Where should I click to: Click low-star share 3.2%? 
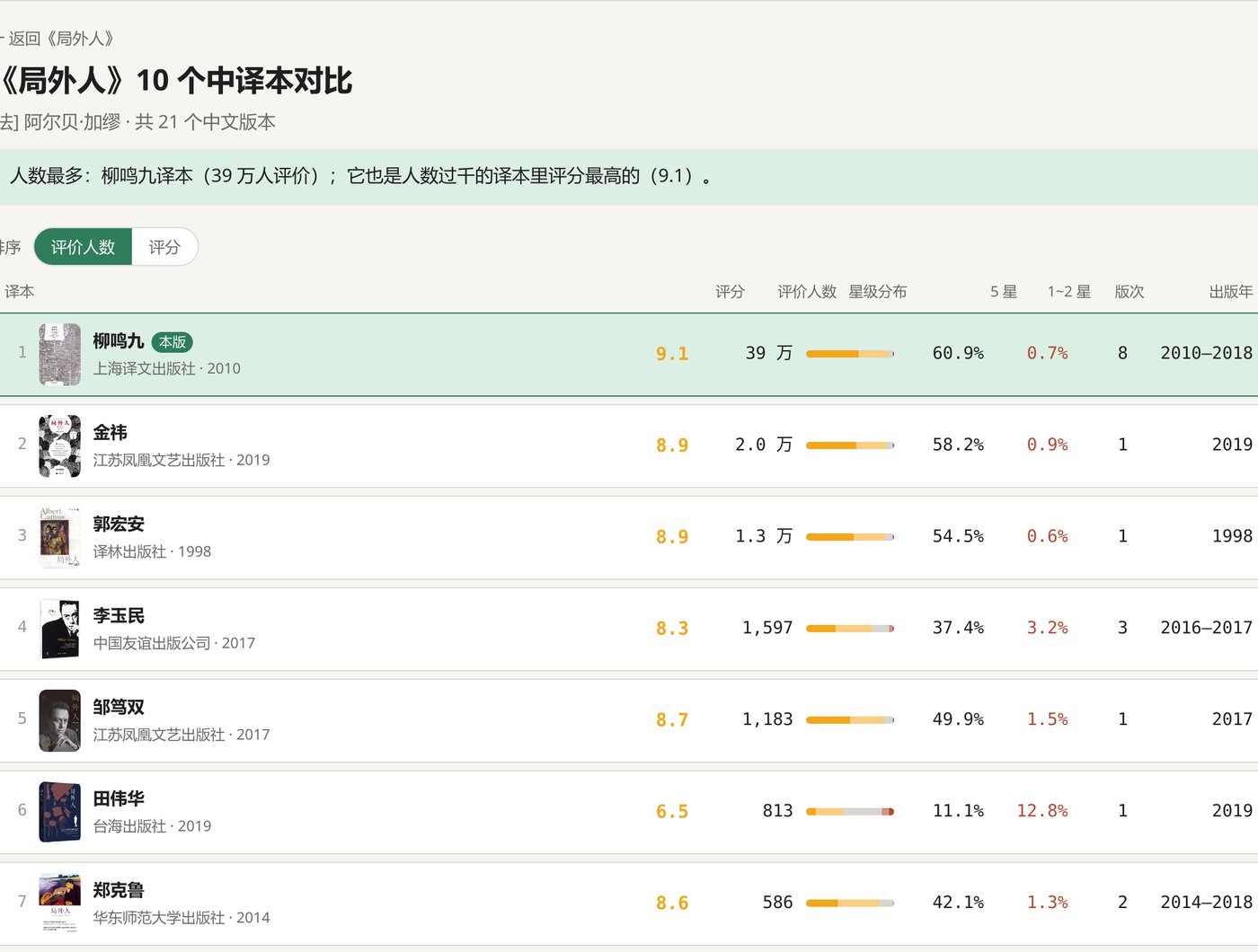point(1048,628)
